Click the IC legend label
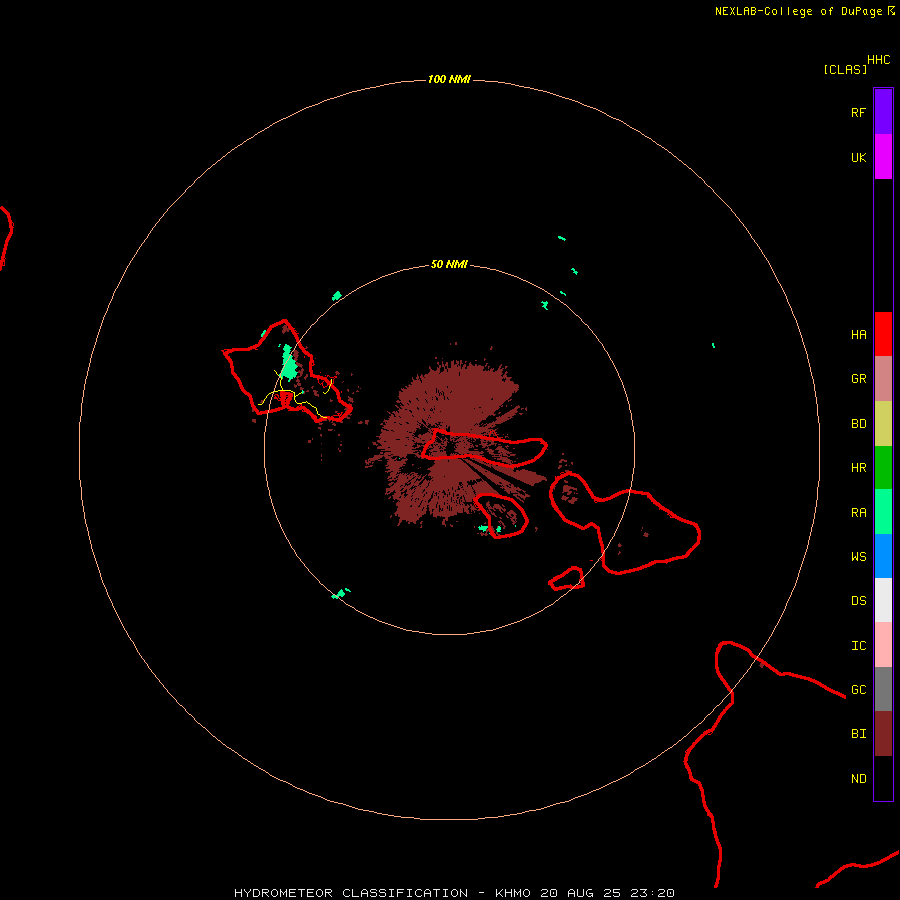The image size is (900, 900). click(x=858, y=646)
